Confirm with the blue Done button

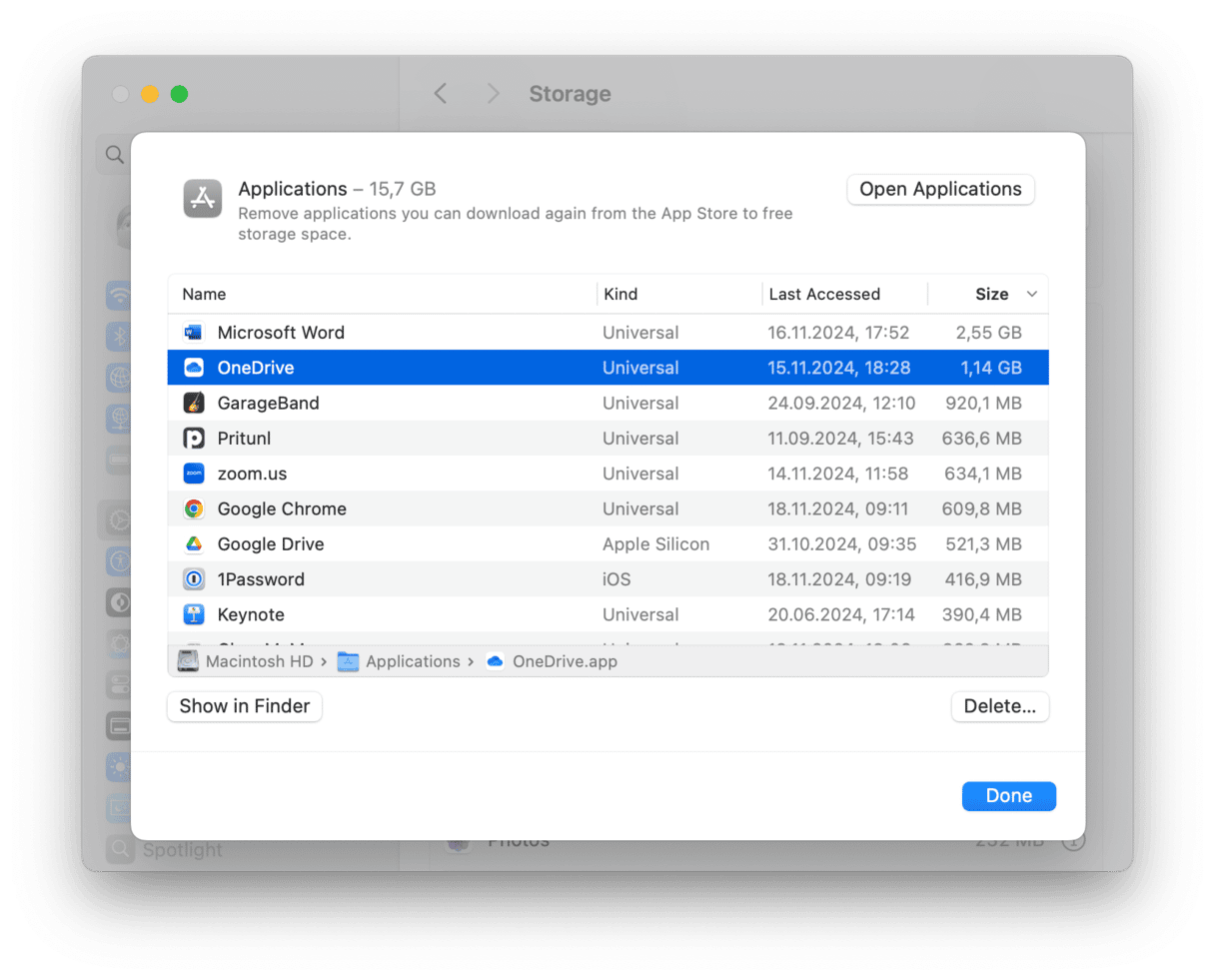pos(1008,796)
